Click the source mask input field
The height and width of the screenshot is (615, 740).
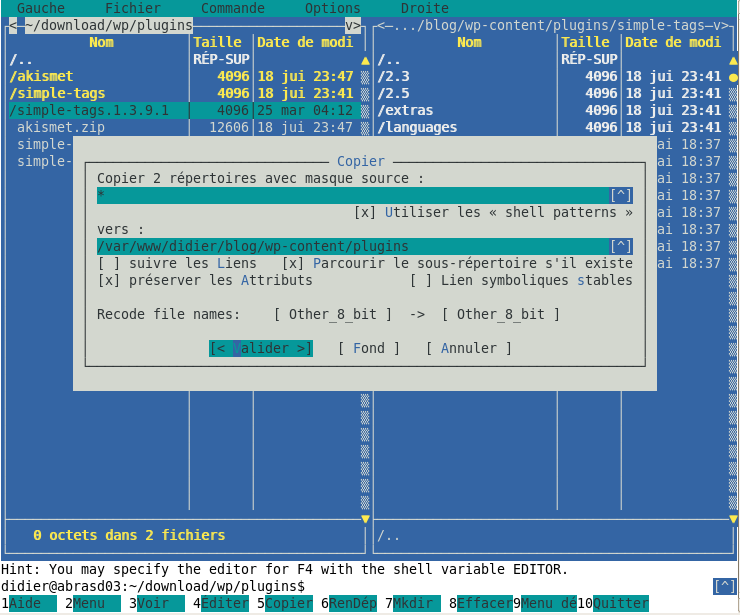(353, 195)
